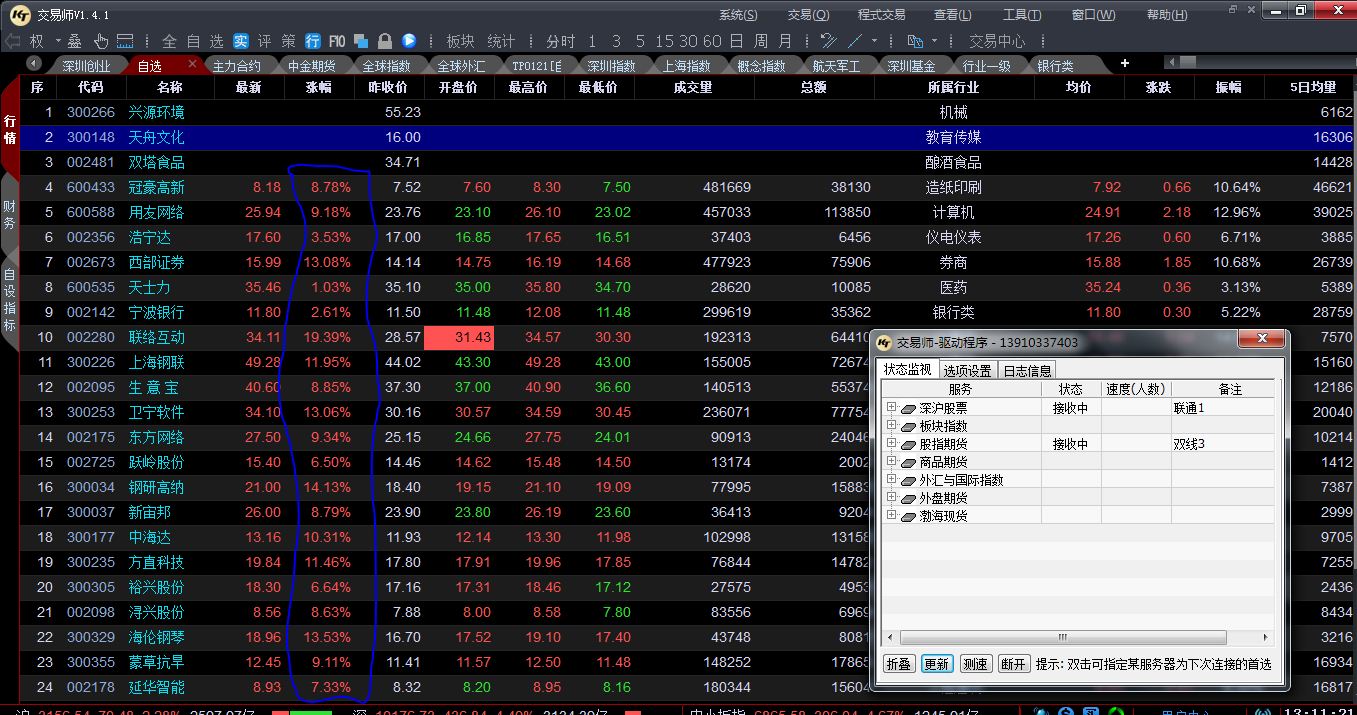Screen dimensions: 1357x715
Task: Expand the 股指期货 service node
Action: [x=891, y=443]
